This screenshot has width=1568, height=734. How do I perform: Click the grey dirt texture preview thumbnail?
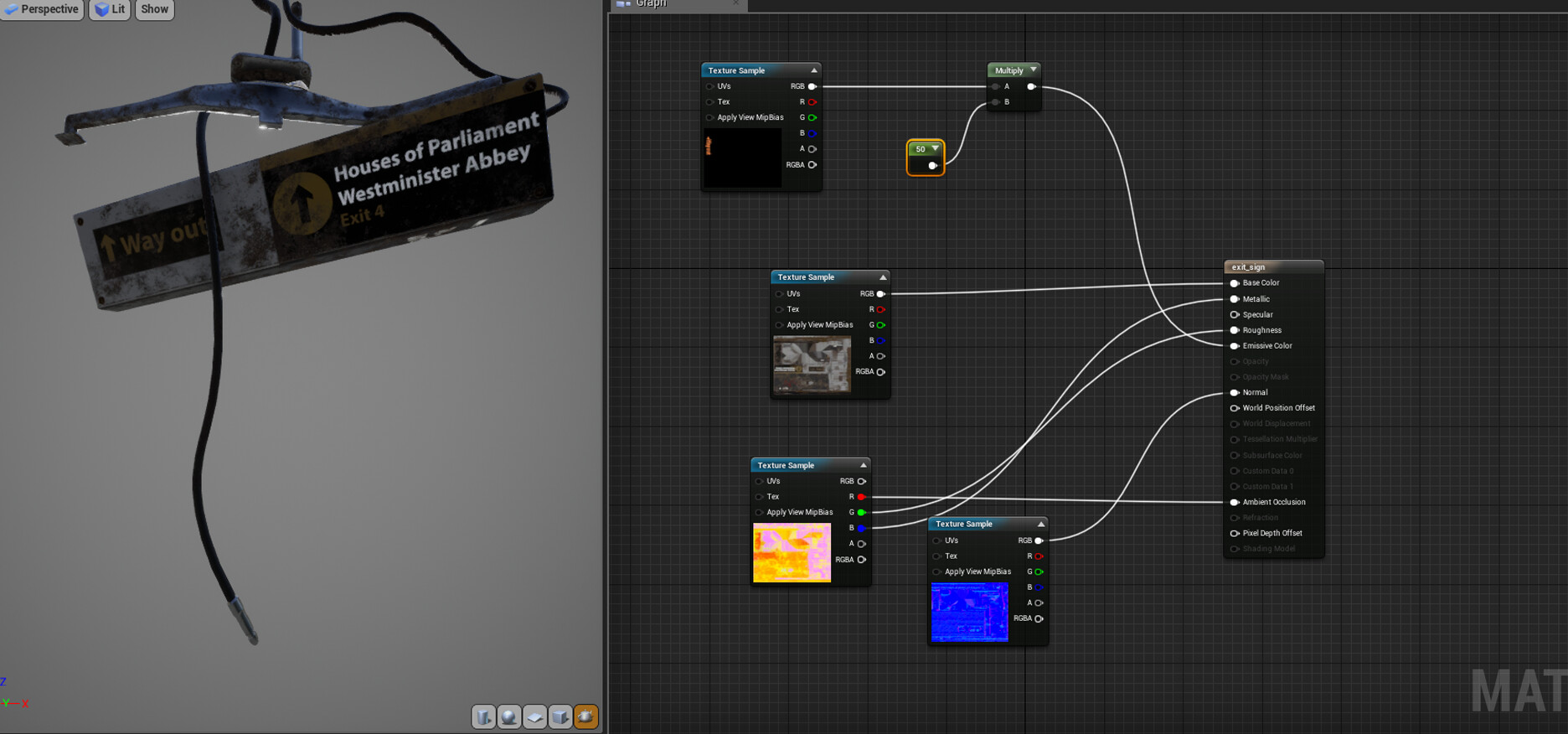(812, 364)
